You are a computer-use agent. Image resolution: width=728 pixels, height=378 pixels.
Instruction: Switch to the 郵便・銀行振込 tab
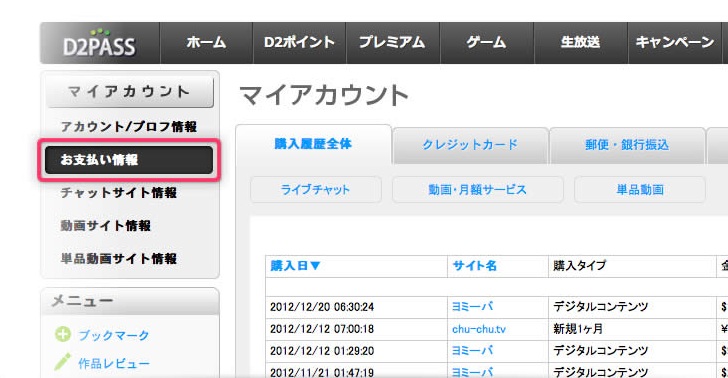click(x=627, y=145)
